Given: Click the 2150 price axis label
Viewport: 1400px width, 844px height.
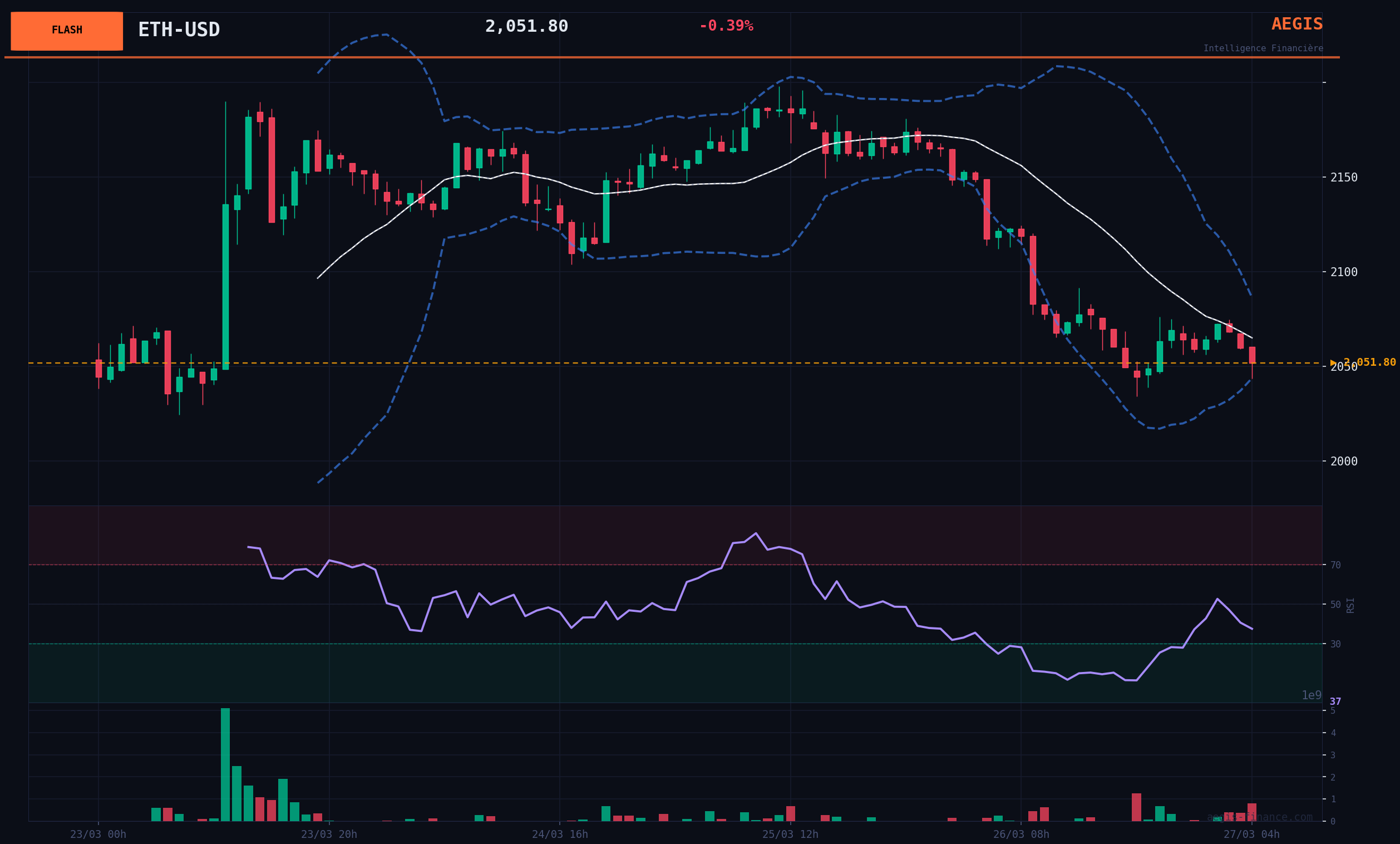Looking at the screenshot, I should click(1343, 178).
